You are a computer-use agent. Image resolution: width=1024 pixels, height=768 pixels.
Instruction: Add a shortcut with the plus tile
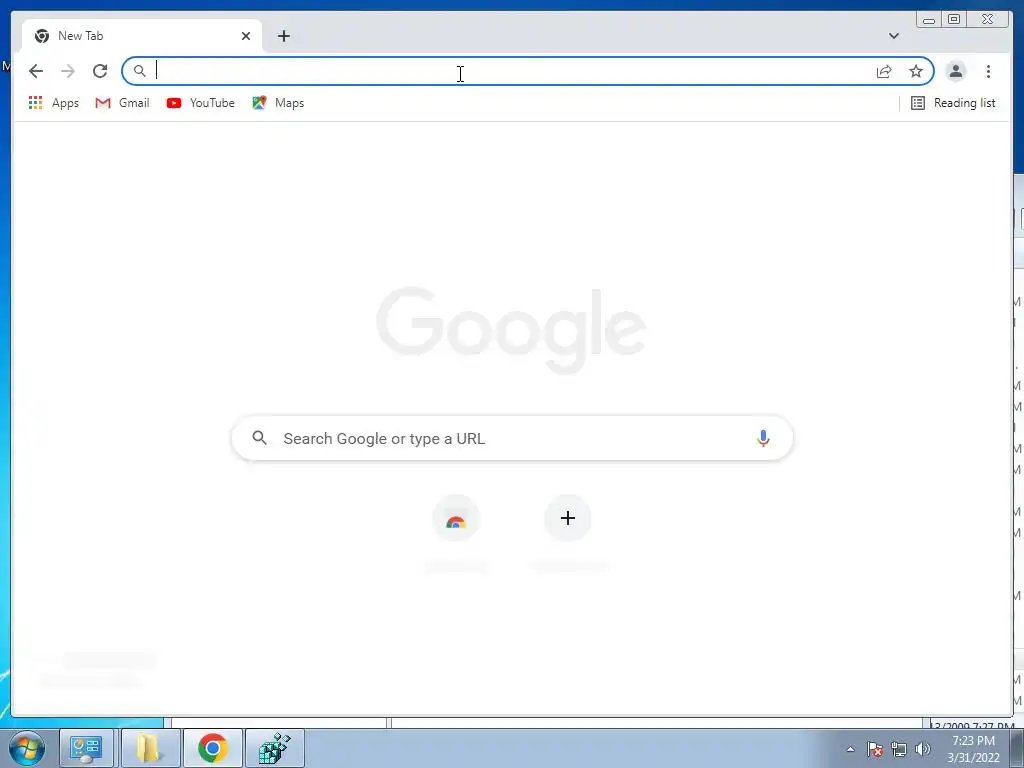point(568,519)
